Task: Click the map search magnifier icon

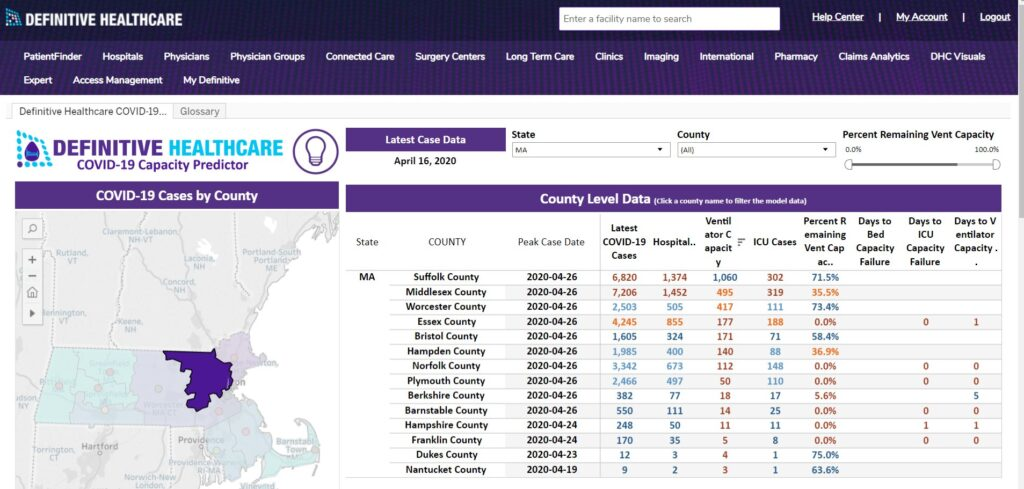Action: [32, 229]
